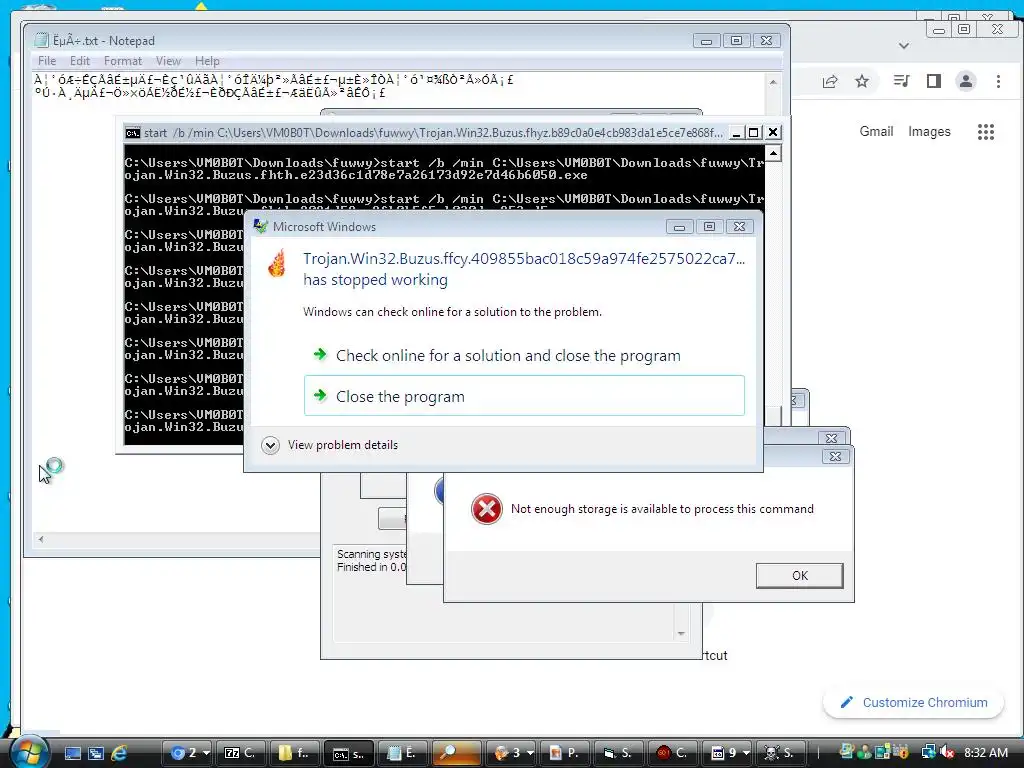1024x768 pixels.
Task: Choose Close the program
Action: coord(524,396)
